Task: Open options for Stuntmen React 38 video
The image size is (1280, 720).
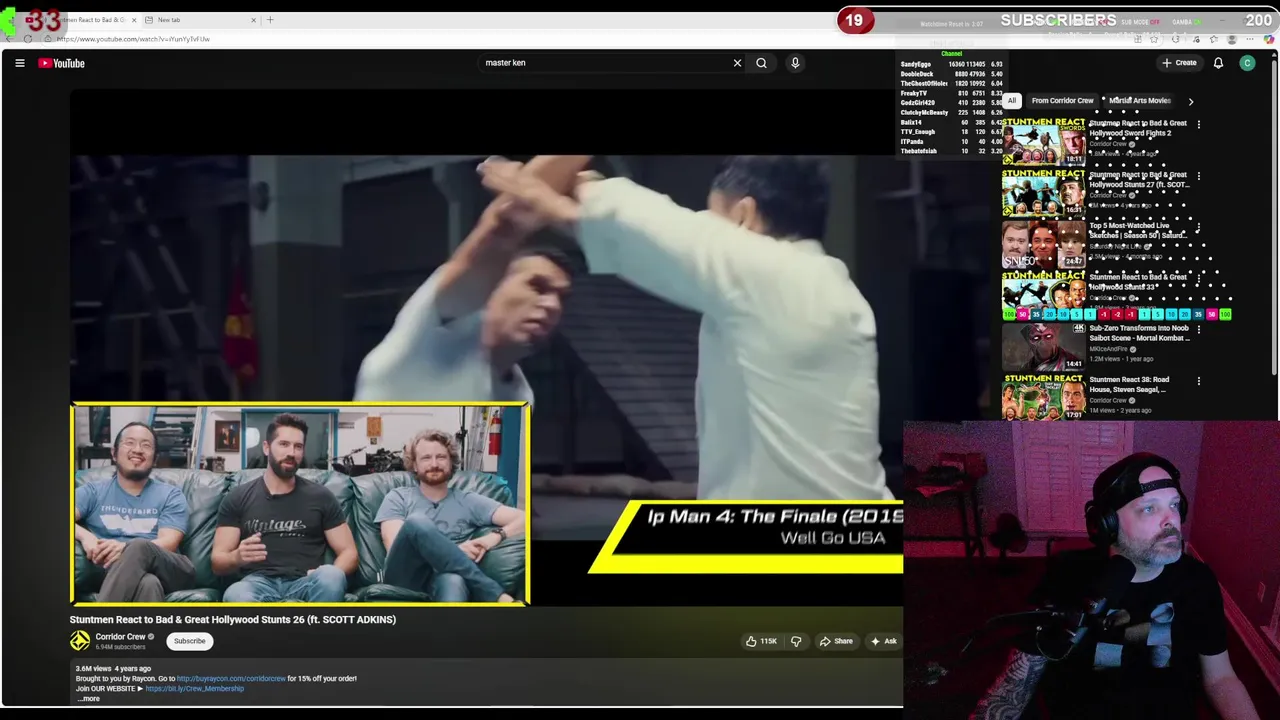Action: click(x=1198, y=381)
